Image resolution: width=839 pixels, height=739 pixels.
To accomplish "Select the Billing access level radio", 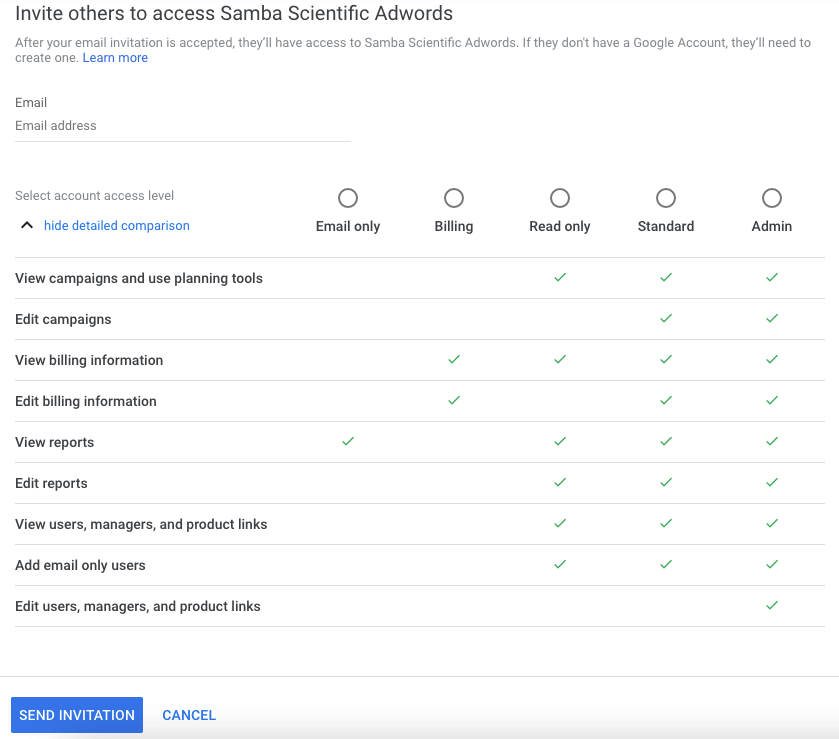I will 454,198.
